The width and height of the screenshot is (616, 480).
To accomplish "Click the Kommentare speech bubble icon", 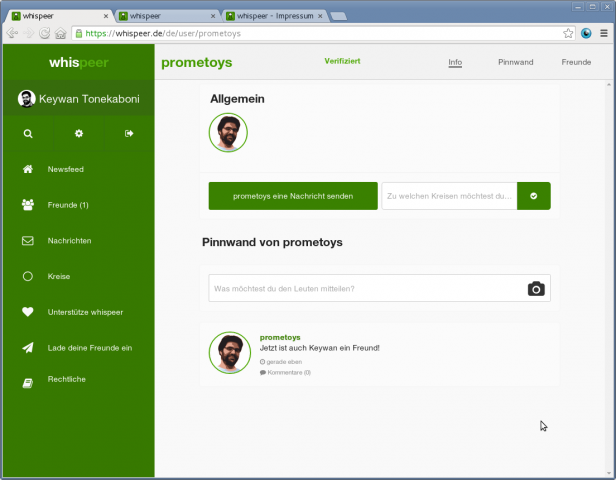I will [263, 372].
